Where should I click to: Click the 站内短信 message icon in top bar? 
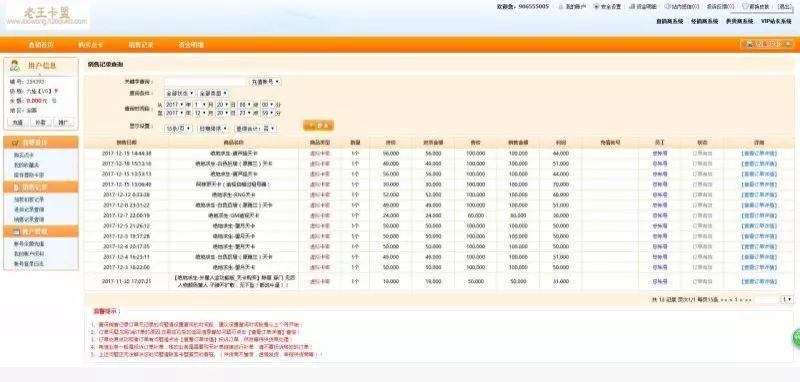tap(667, 7)
